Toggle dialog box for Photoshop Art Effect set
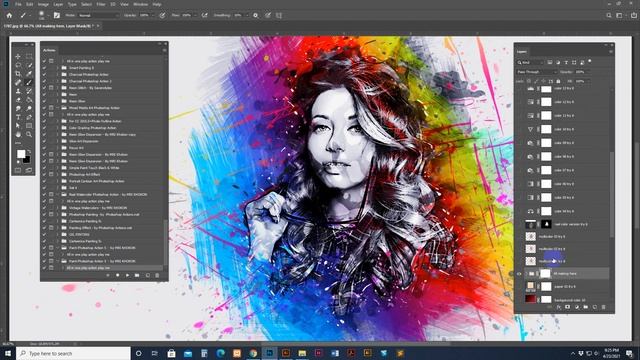Viewport: 640px width, 360px height. 51,174
